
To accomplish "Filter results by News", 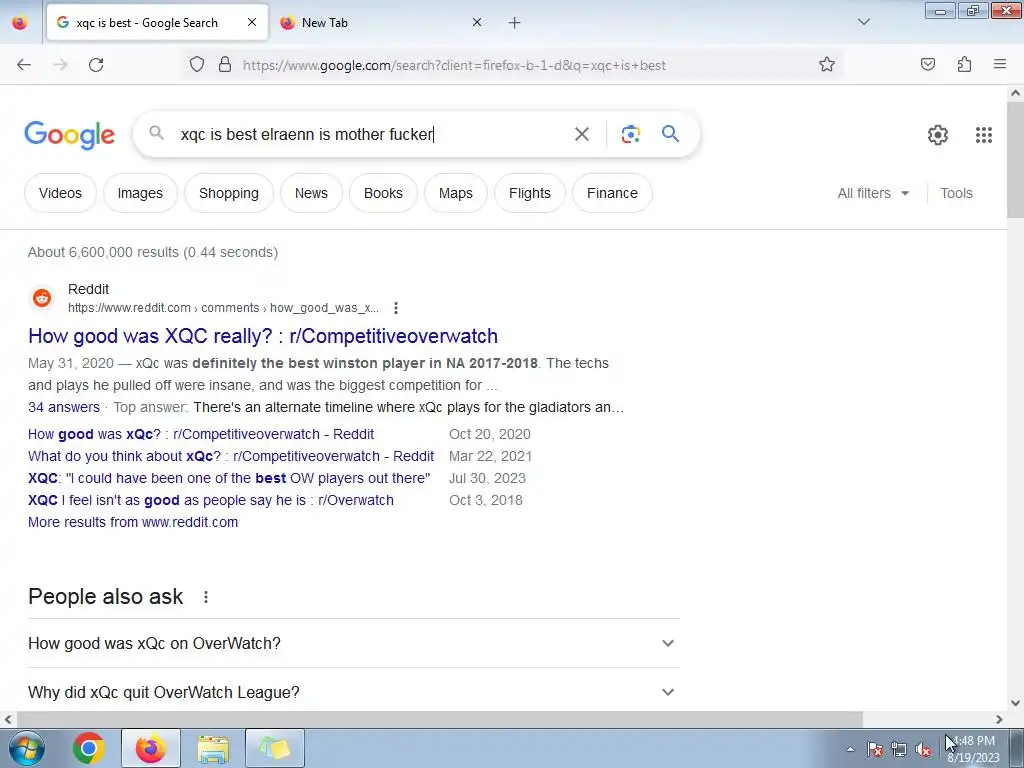I will (311, 193).
